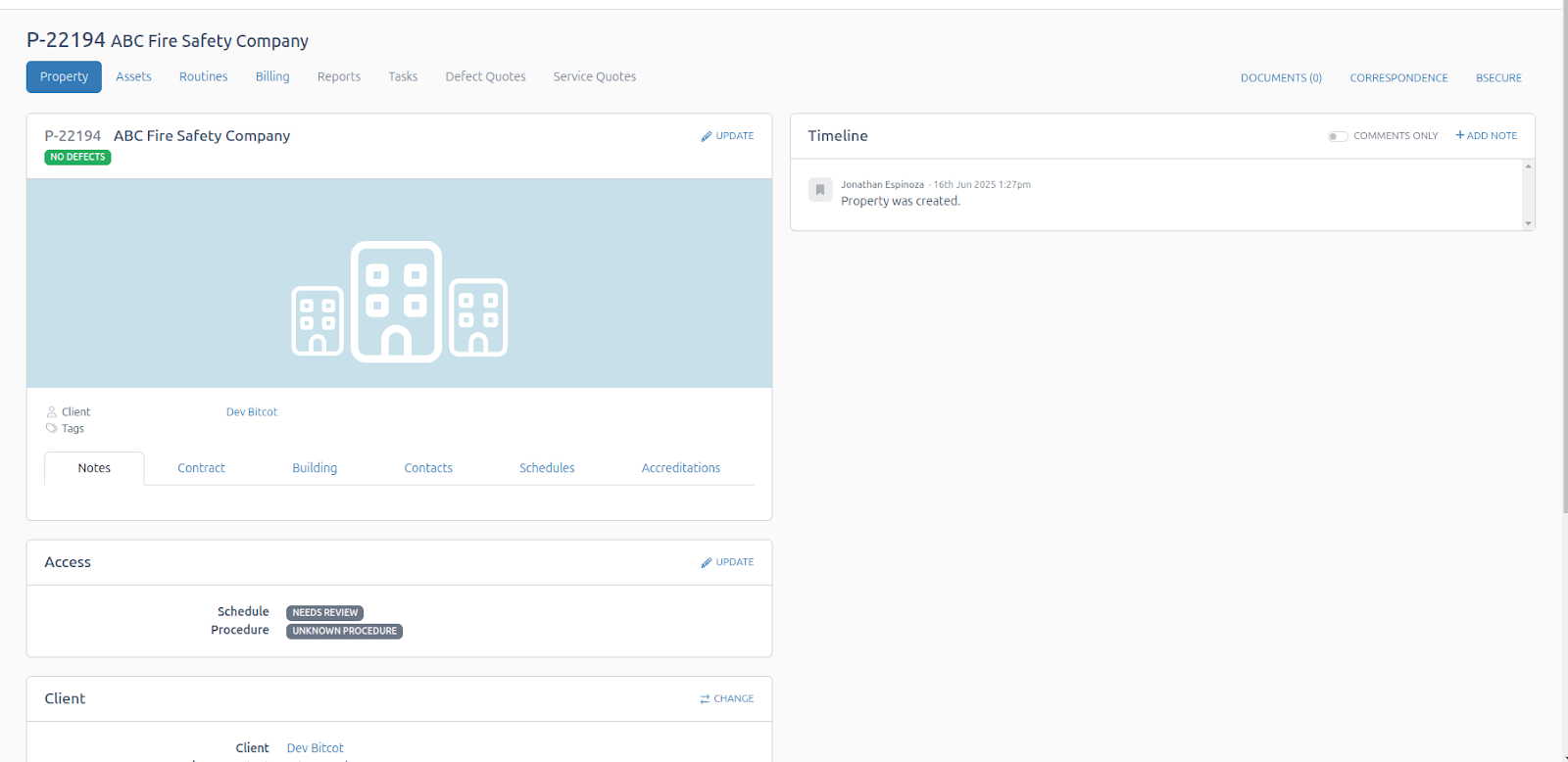1568x762 pixels.
Task: Click the person icon next to Client
Action: pos(52,412)
